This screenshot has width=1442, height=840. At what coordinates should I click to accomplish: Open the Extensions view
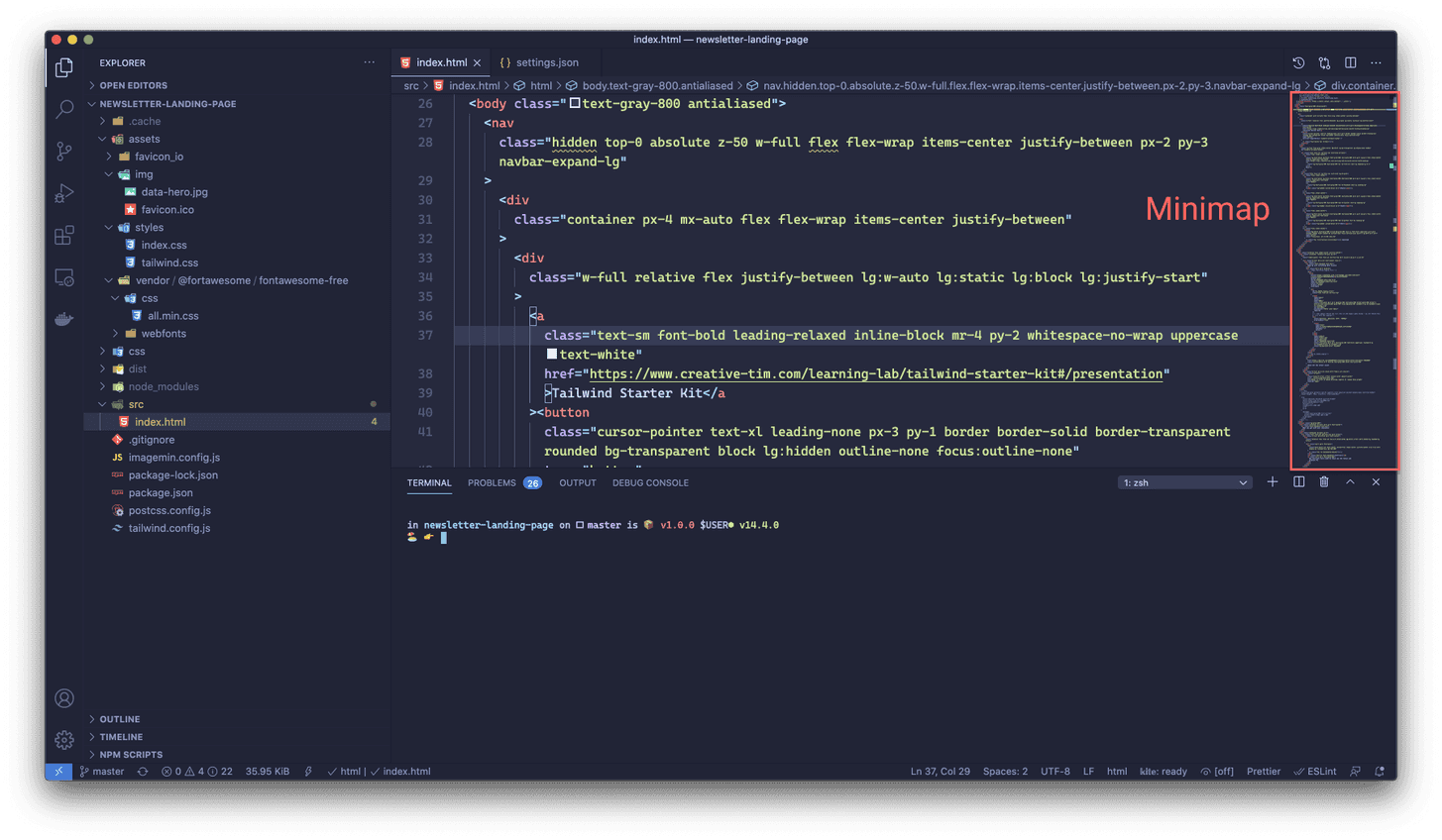[x=63, y=235]
